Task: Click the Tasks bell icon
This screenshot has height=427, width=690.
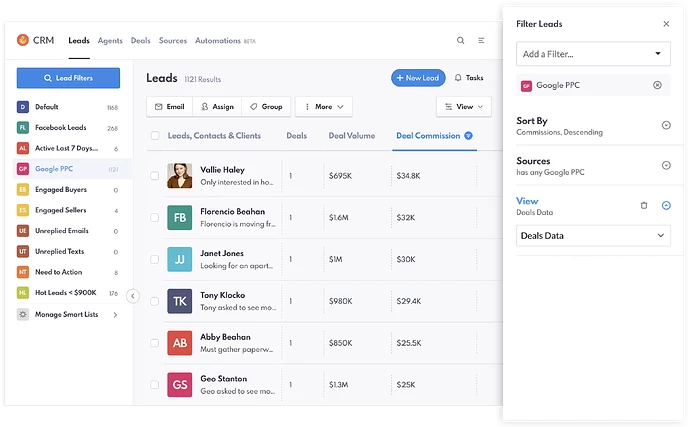Action: pyautogui.click(x=458, y=78)
